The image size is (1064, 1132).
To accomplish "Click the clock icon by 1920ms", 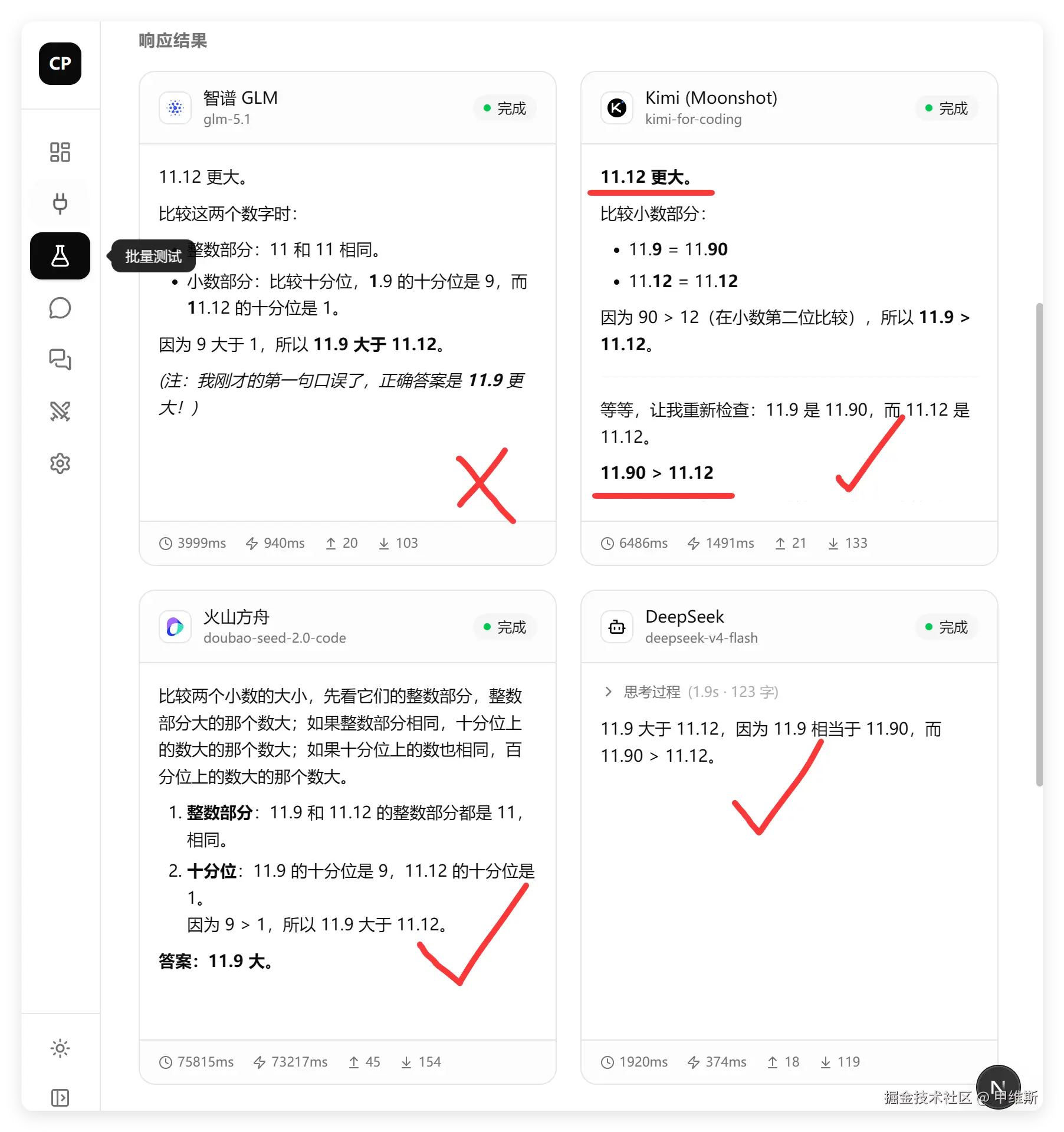I will pos(607,1062).
